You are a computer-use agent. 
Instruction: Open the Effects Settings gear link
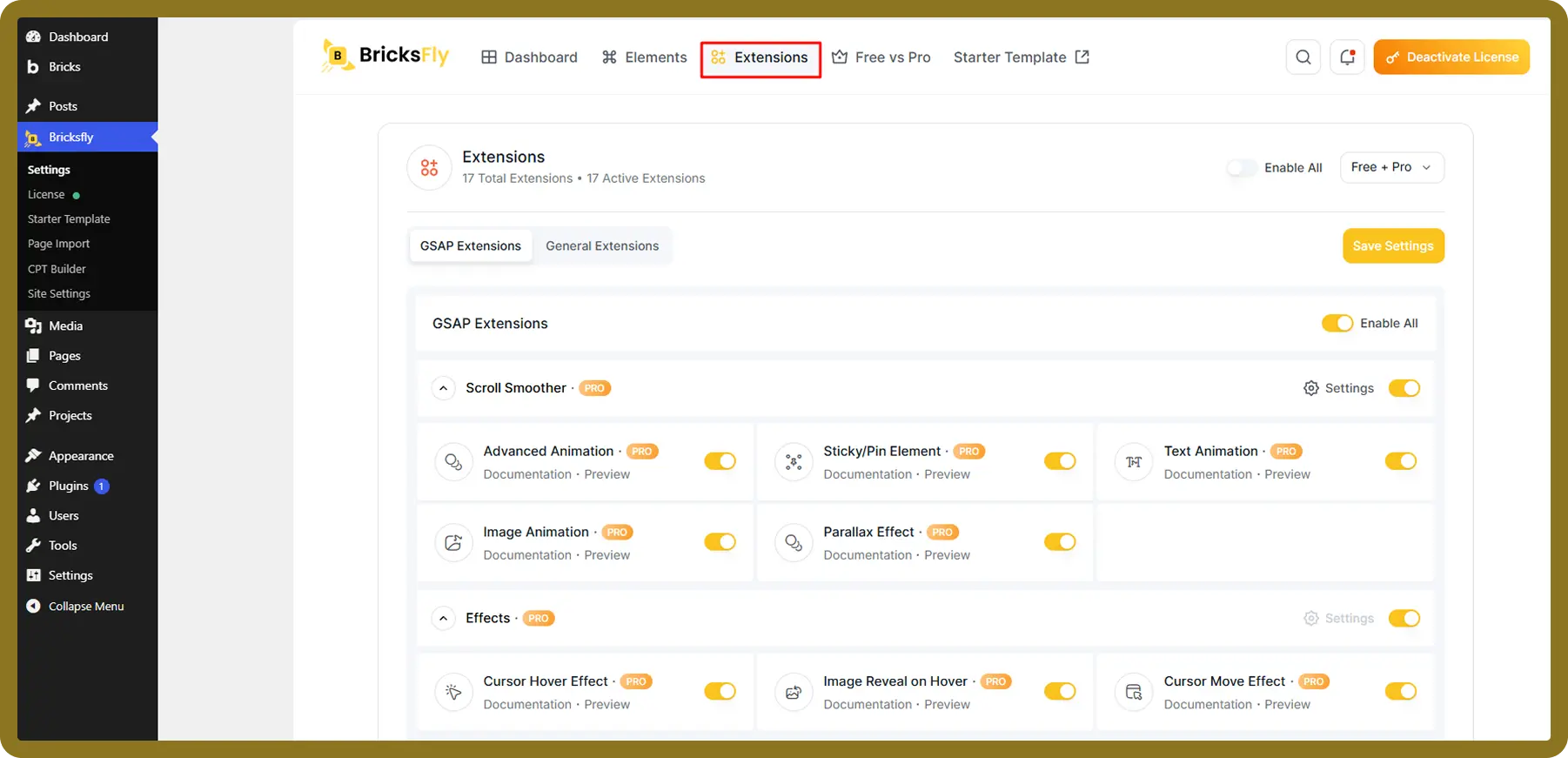(1338, 618)
